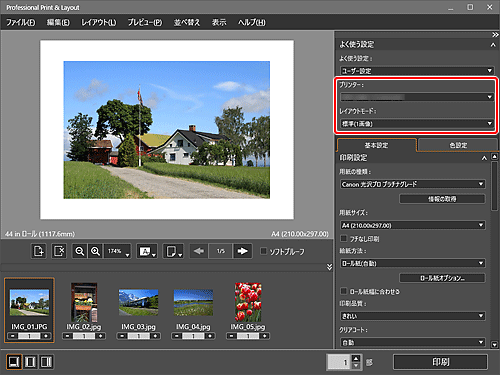Open the レイアウトモード dropdown
The height and width of the screenshot is (375, 500).
coord(417,124)
